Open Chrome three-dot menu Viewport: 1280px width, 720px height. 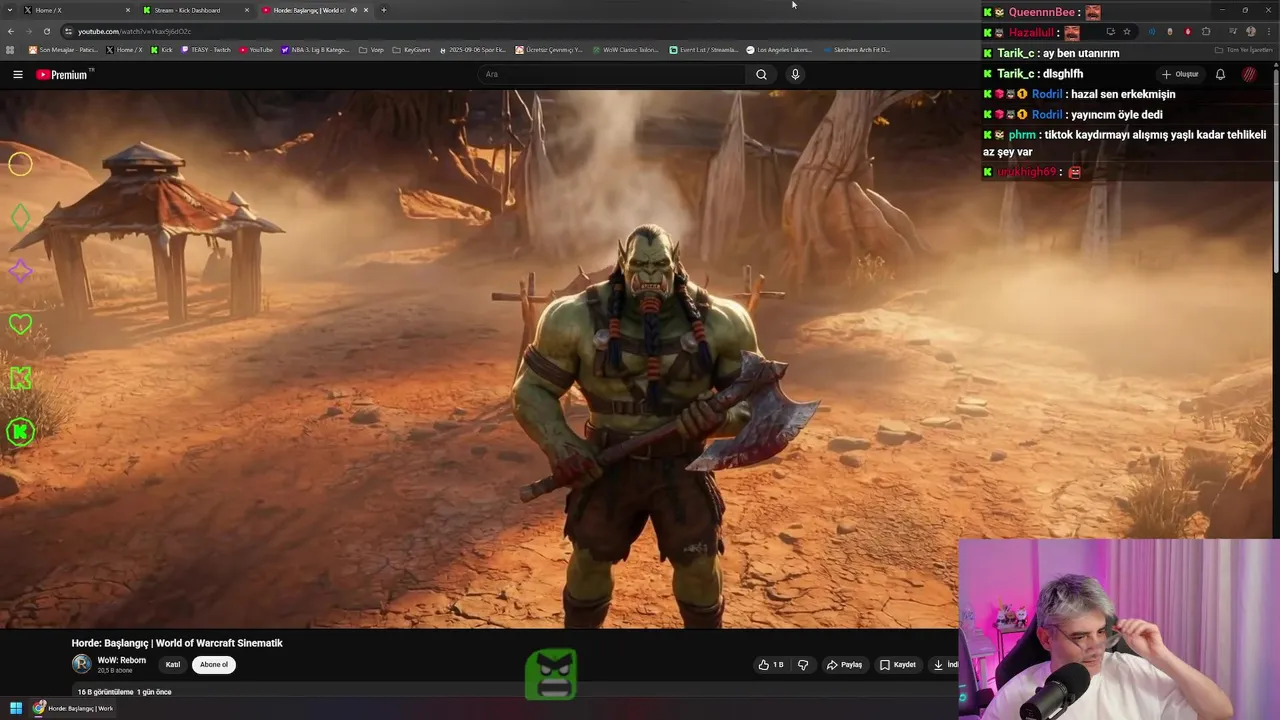(x=1268, y=31)
